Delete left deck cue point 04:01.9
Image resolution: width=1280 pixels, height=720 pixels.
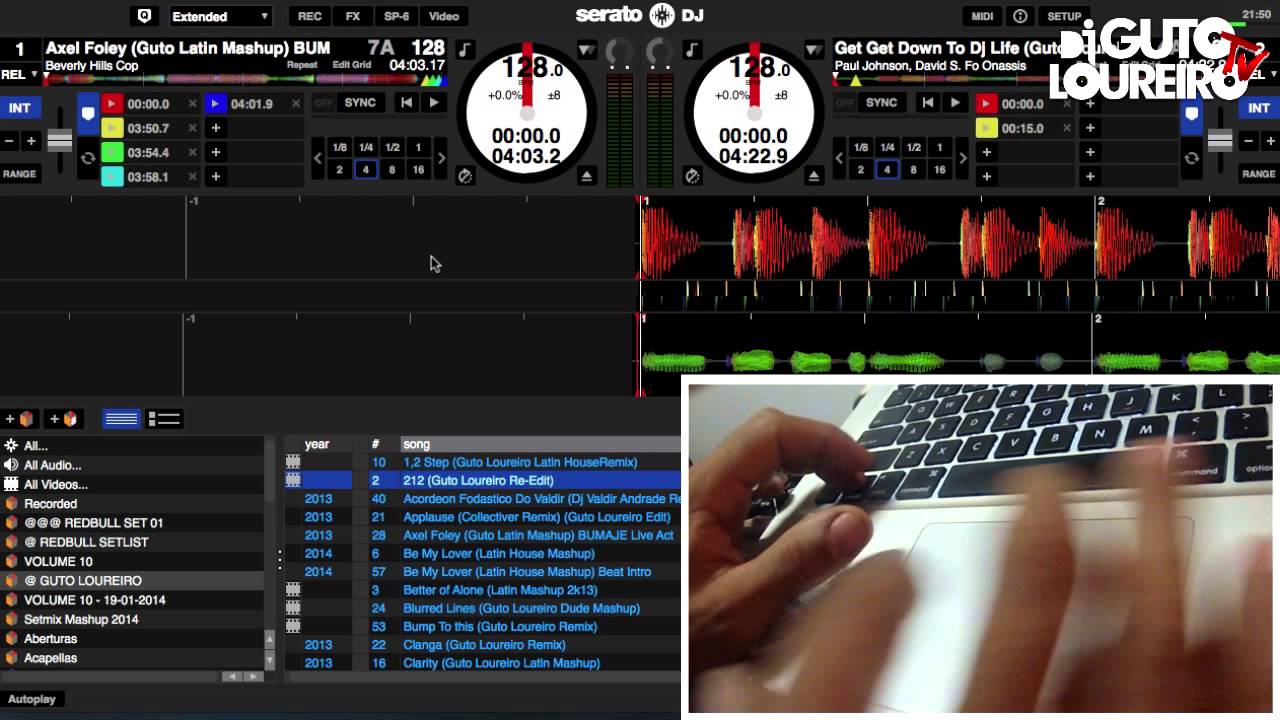(296, 104)
